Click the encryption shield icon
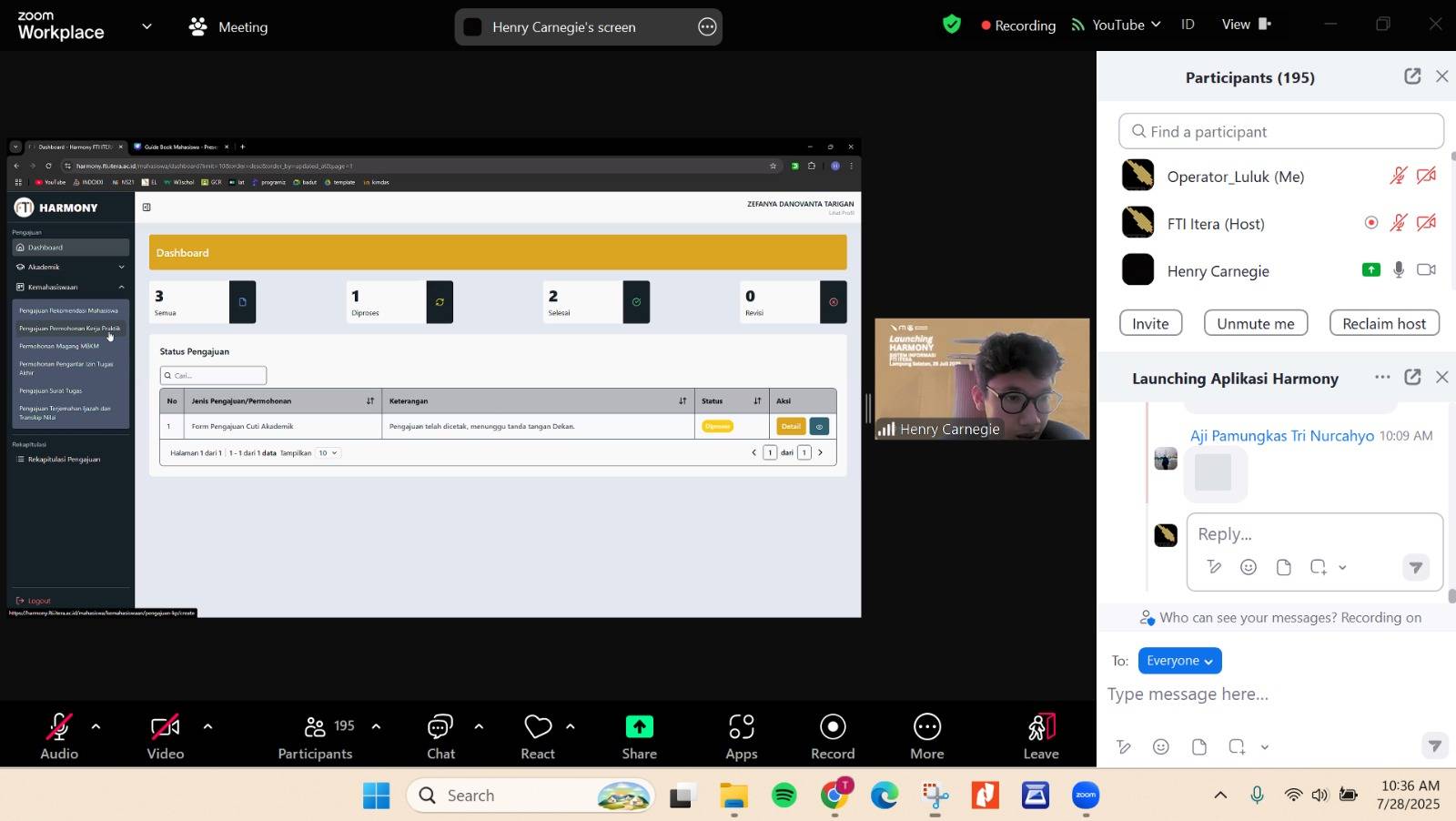The width and height of the screenshot is (1456, 821). pyautogui.click(x=952, y=25)
